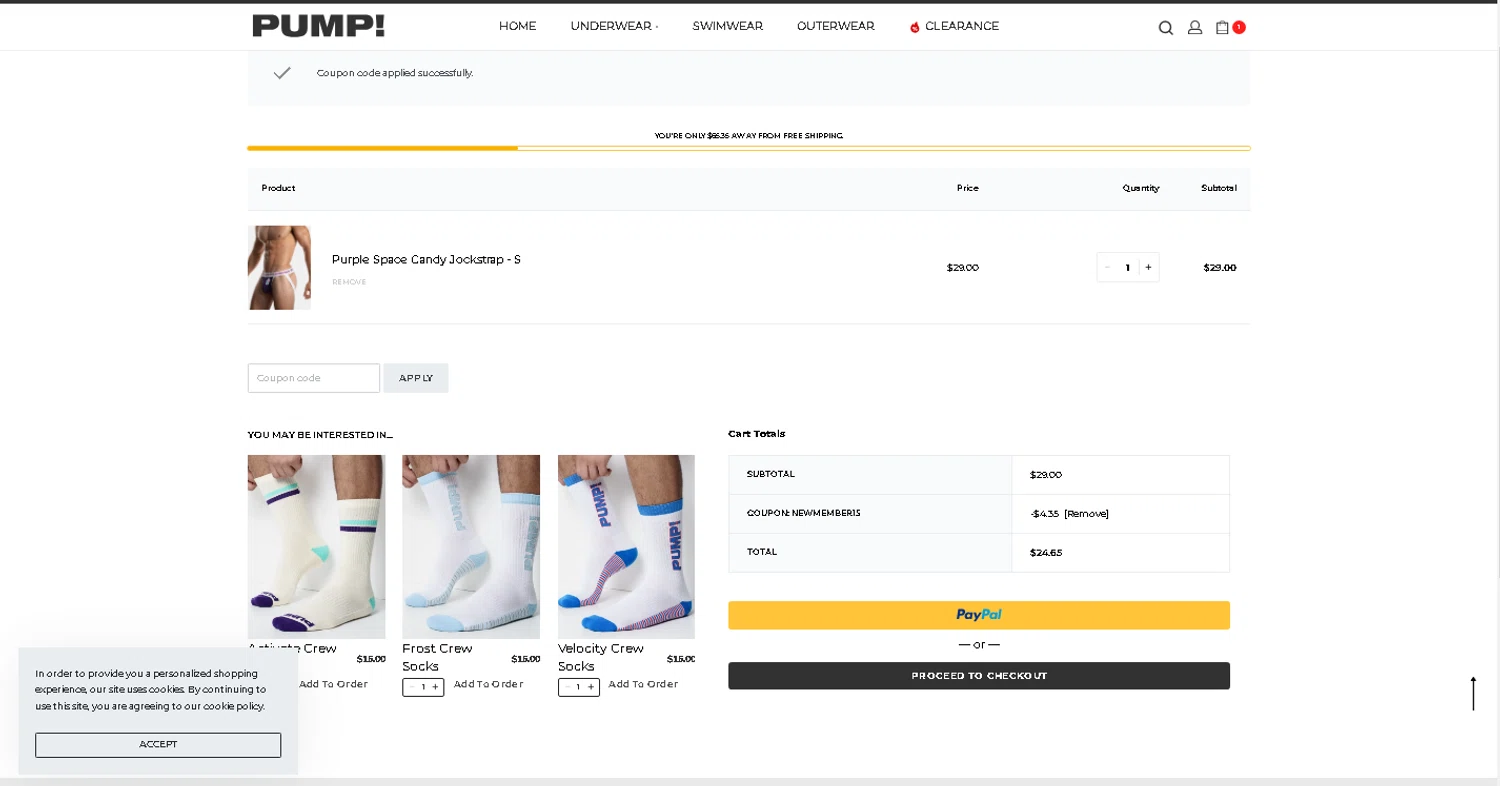Go to the HOME menu item

[517, 26]
